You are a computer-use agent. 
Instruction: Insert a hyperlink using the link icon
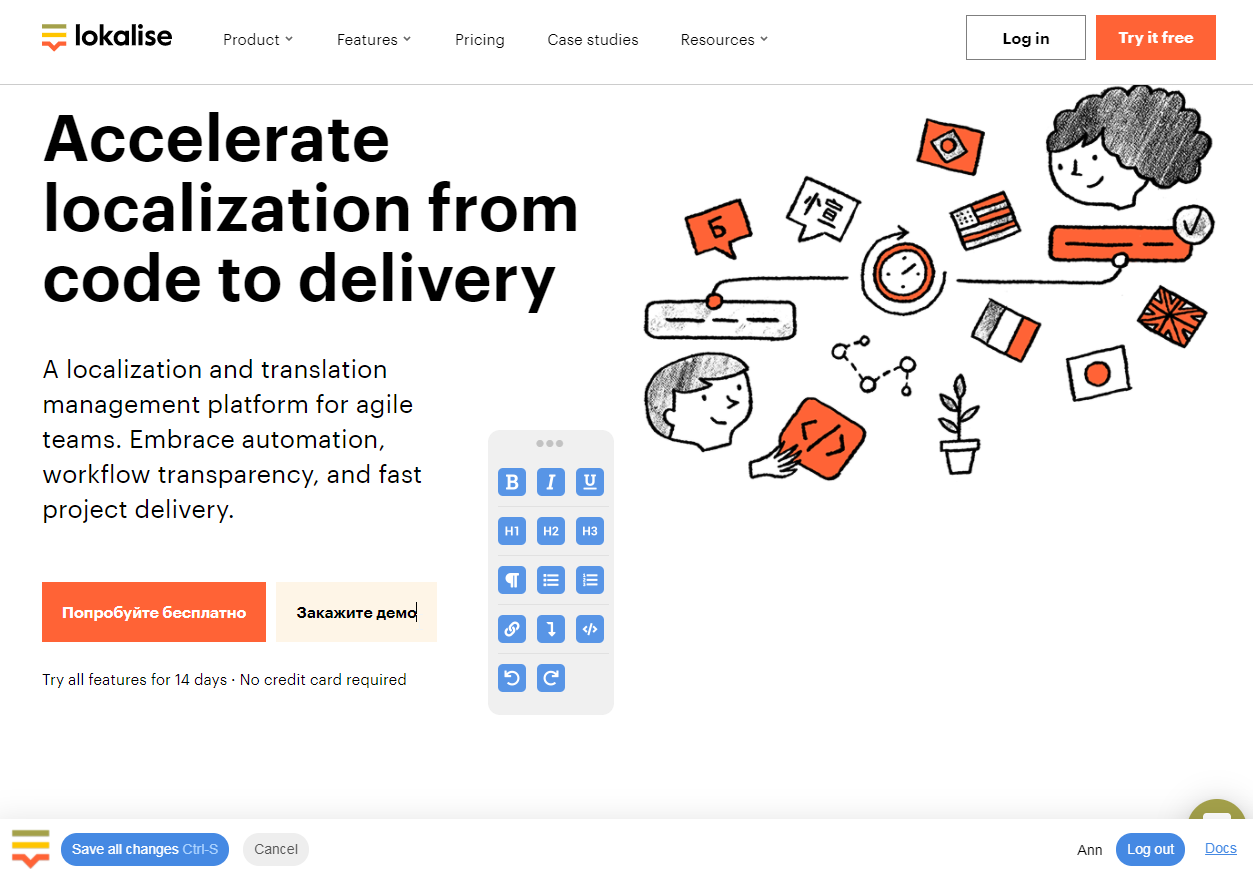(x=511, y=628)
